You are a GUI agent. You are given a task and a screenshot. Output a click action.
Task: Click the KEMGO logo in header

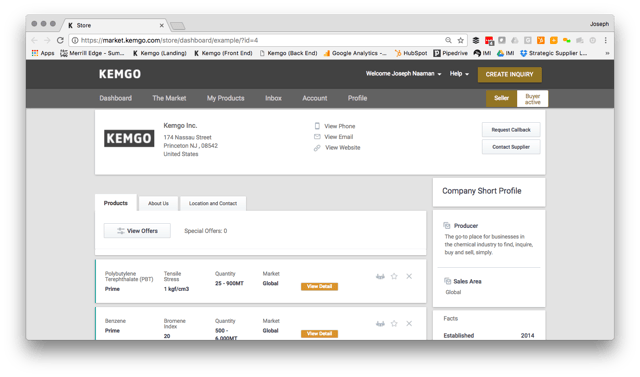[120, 74]
